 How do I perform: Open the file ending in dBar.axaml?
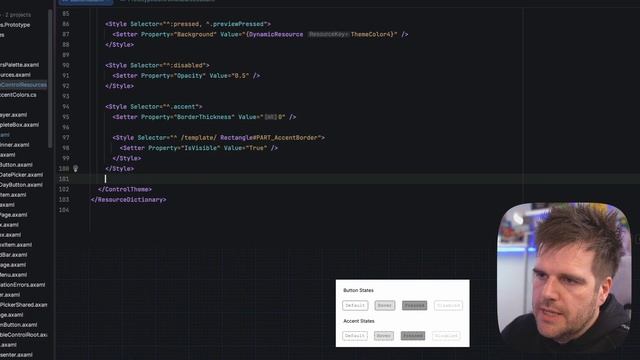(13, 255)
